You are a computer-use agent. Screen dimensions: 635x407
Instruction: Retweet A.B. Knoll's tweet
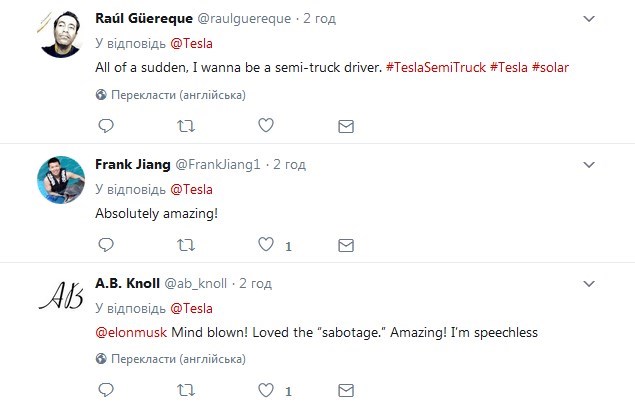click(186, 389)
